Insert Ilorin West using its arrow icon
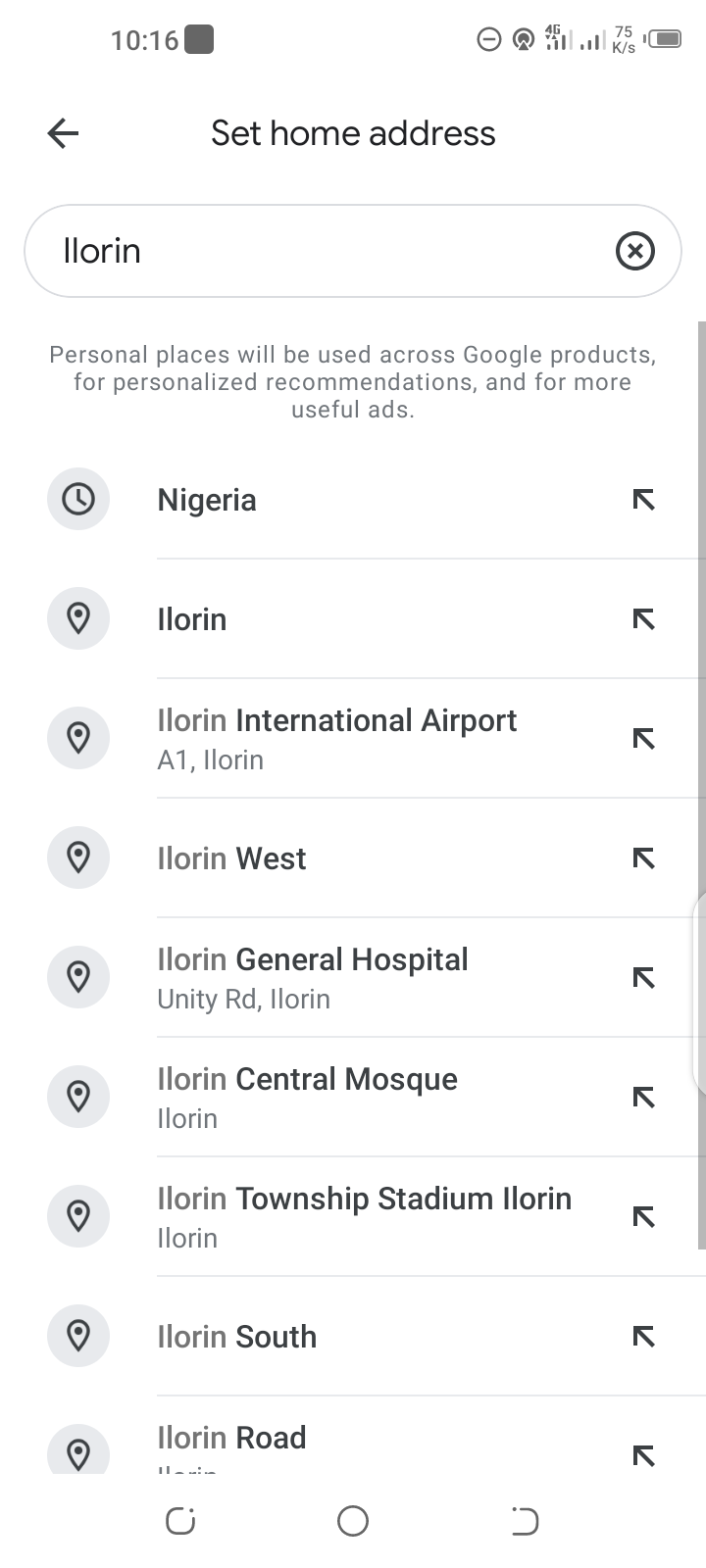This screenshot has height=1568, width=706. click(x=643, y=858)
